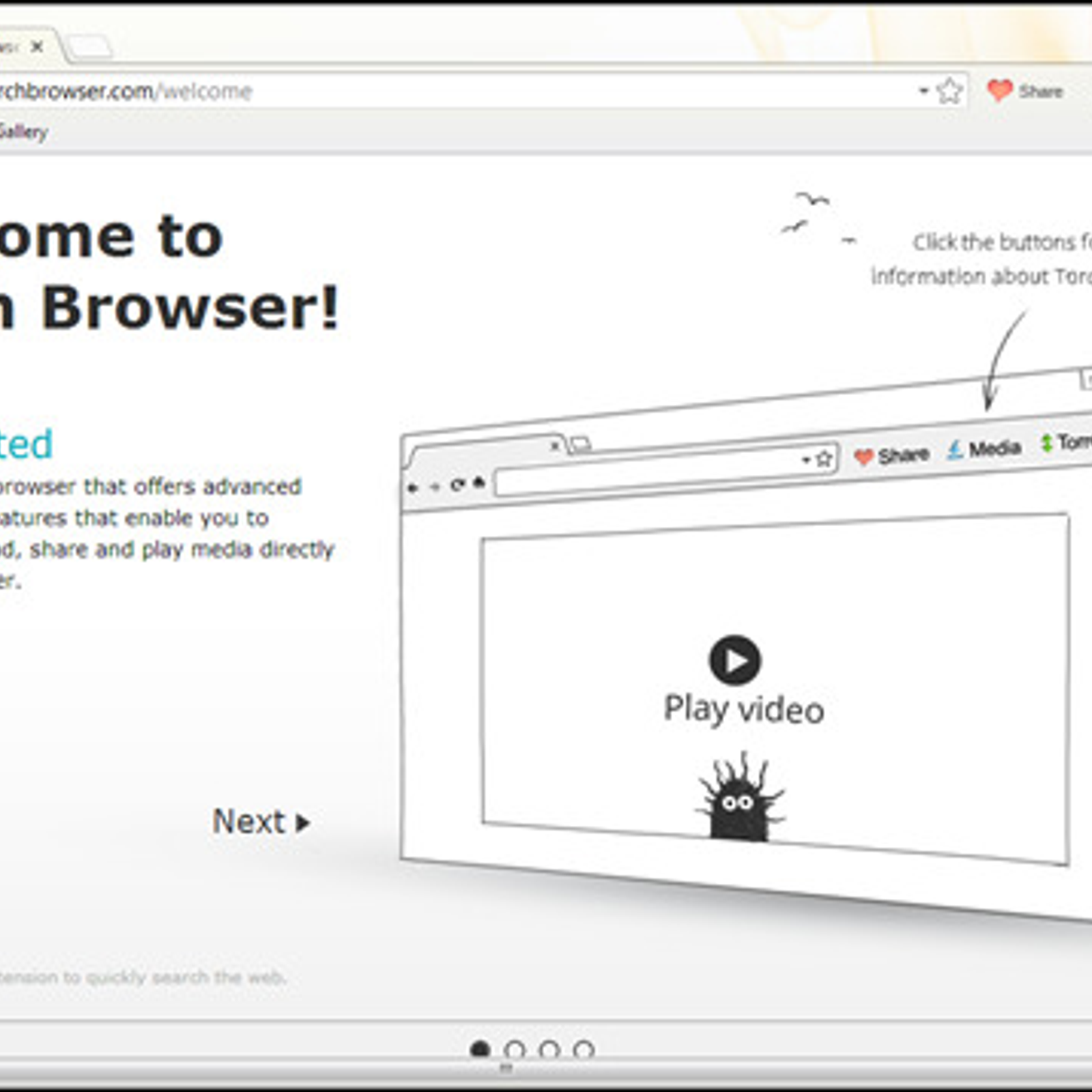The width and height of the screenshot is (1092, 1092).
Task: Click the red heart Share button
Action: [1024, 91]
